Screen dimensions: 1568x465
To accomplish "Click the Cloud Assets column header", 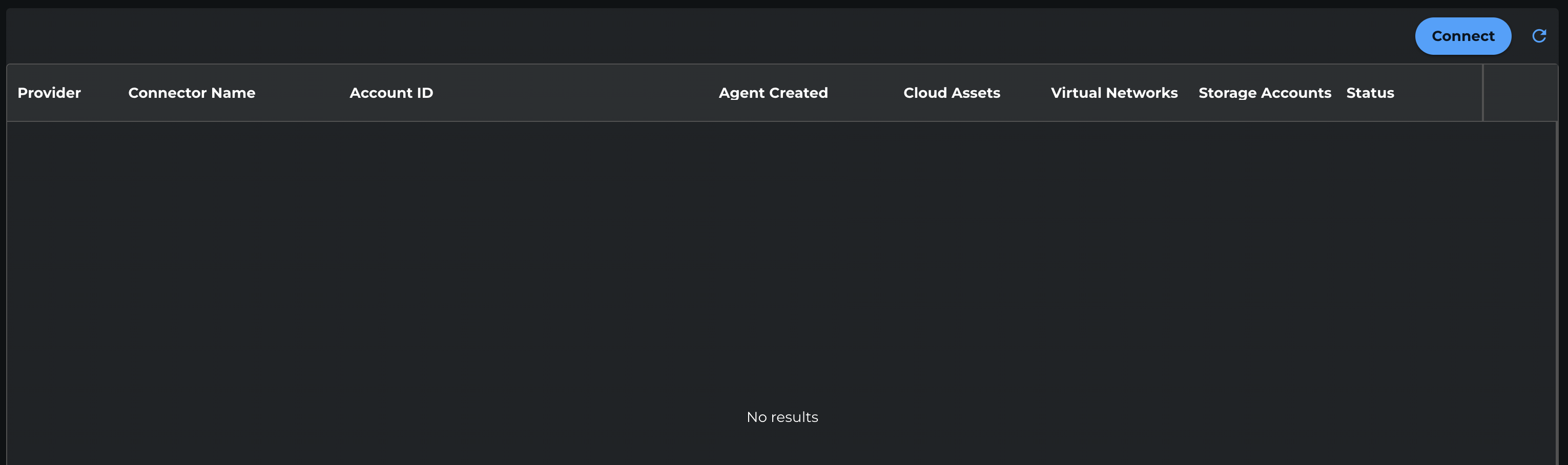I will pos(952,93).
